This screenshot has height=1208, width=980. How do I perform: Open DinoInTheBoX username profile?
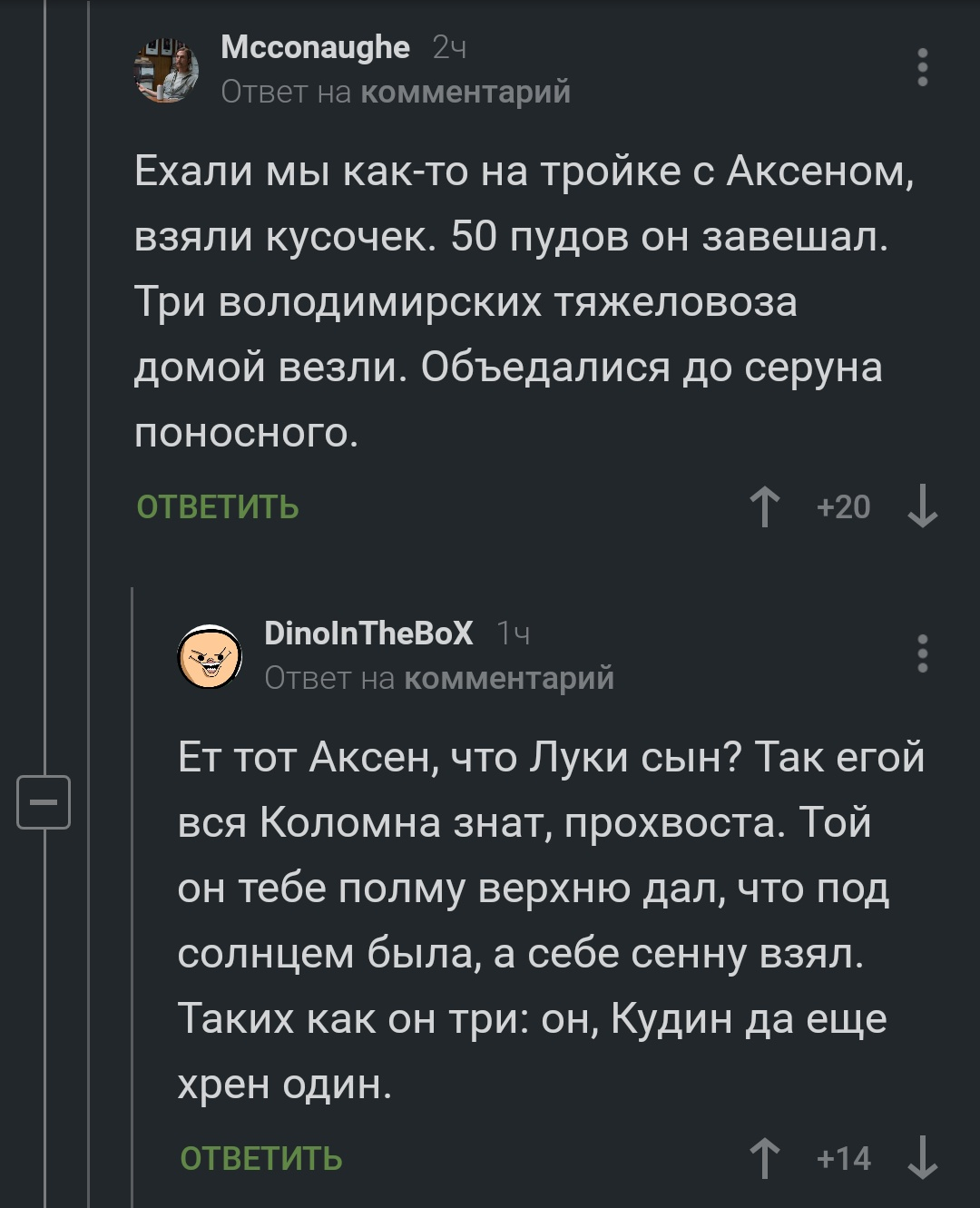[x=368, y=633]
